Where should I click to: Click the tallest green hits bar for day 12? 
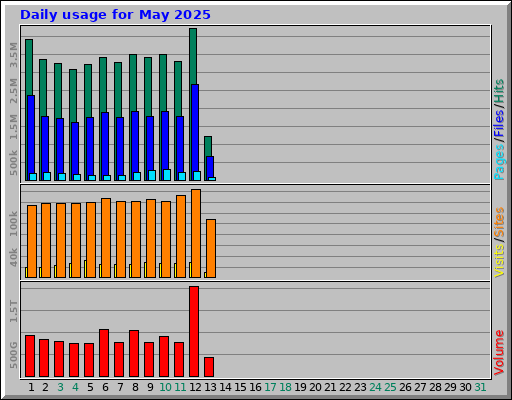(x=193, y=56)
